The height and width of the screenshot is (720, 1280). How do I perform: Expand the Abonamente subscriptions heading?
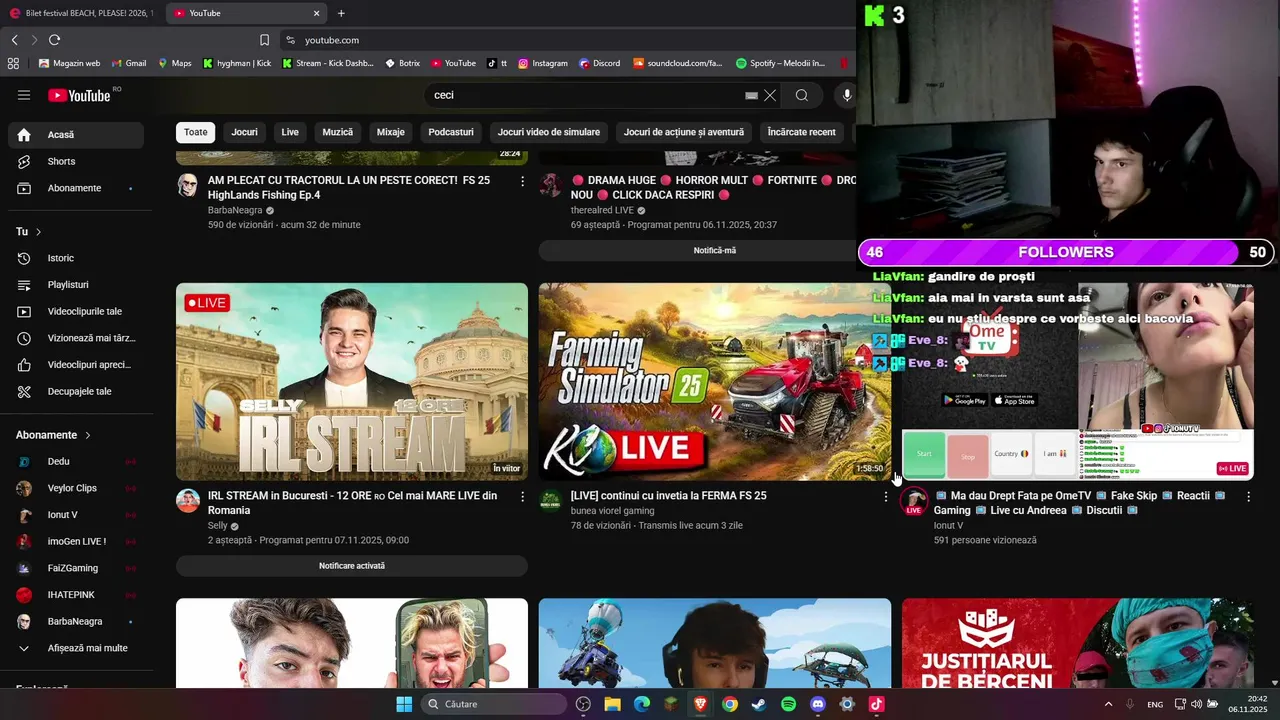(x=53, y=435)
